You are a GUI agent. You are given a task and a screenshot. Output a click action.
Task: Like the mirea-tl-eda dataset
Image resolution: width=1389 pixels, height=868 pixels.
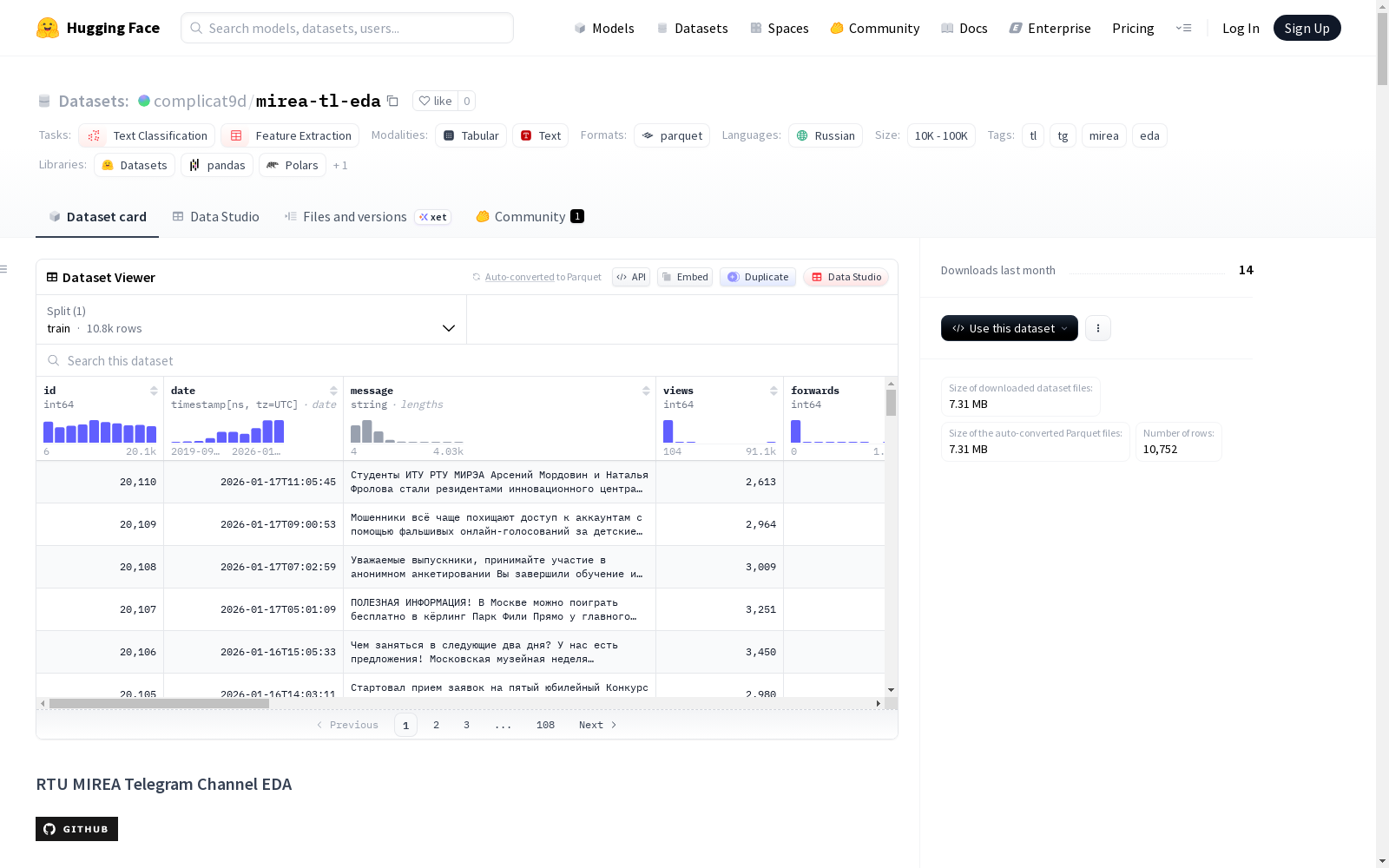(435, 101)
